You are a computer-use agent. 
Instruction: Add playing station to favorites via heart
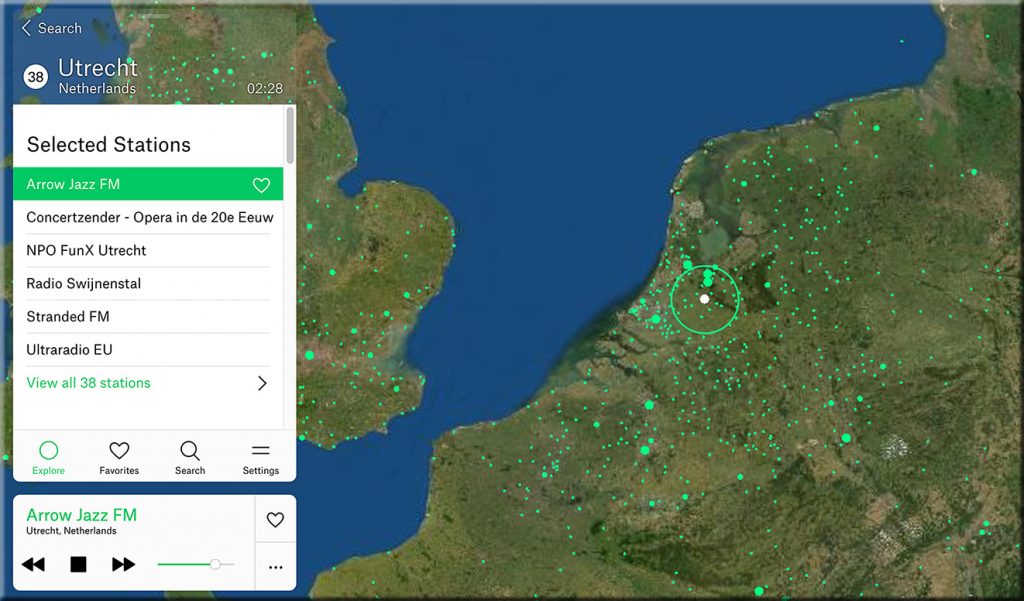(x=276, y=519)
